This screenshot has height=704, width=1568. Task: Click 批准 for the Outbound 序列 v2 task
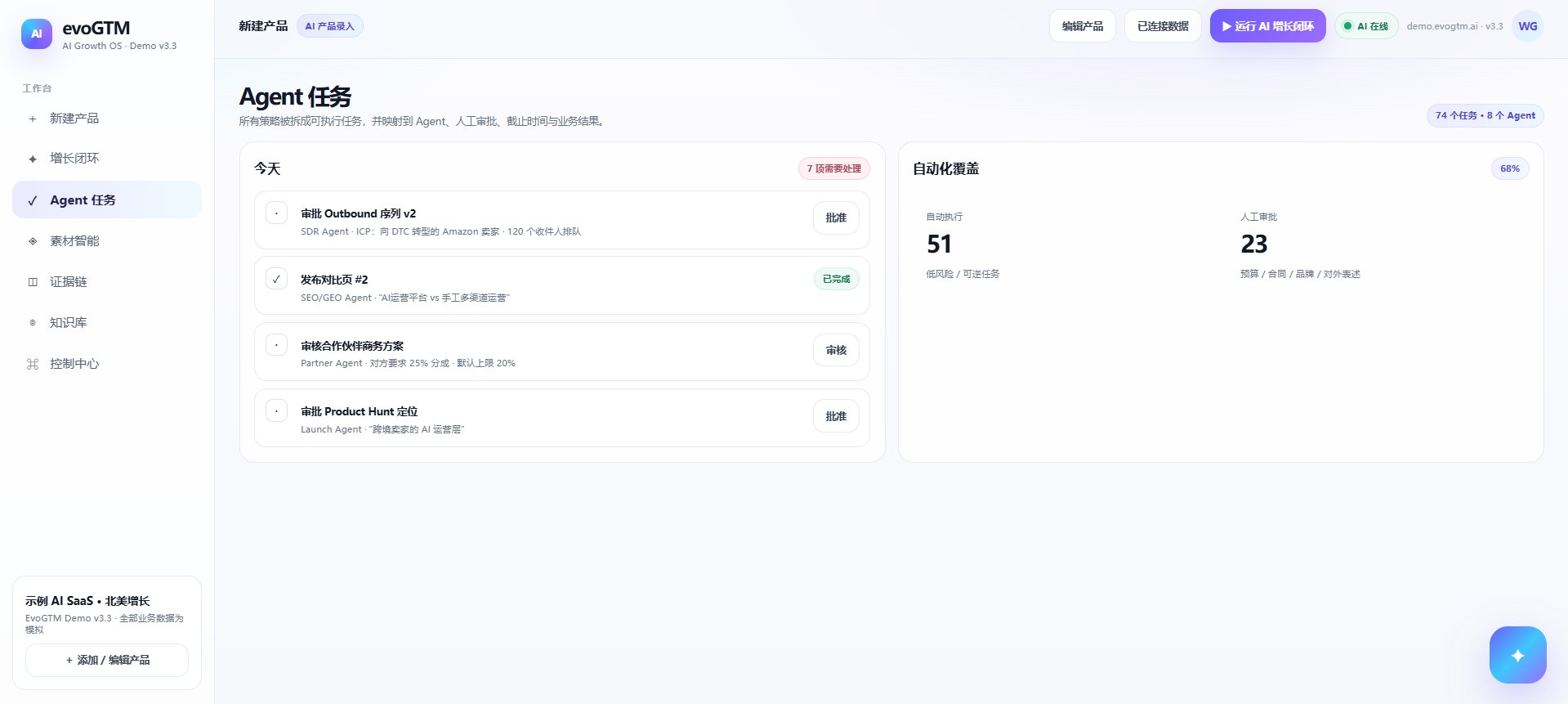tap(836, 218)
